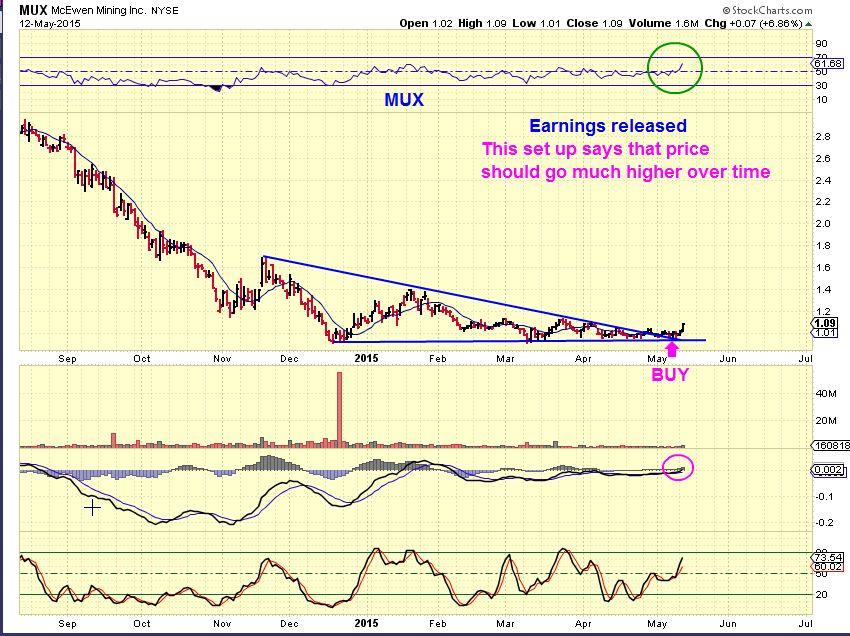Click the 2.0 price axis label
This screenshot has width=850, height=636.
coord(823,223)
